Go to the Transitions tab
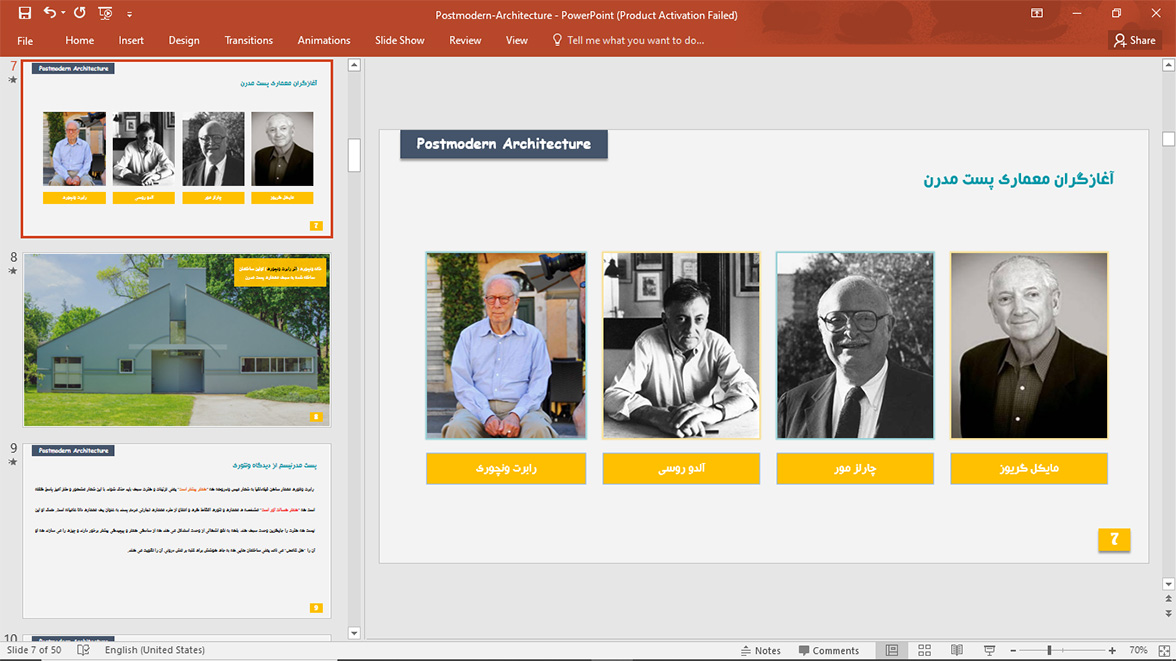The image size is (1176, 661). tap(248, 41)
